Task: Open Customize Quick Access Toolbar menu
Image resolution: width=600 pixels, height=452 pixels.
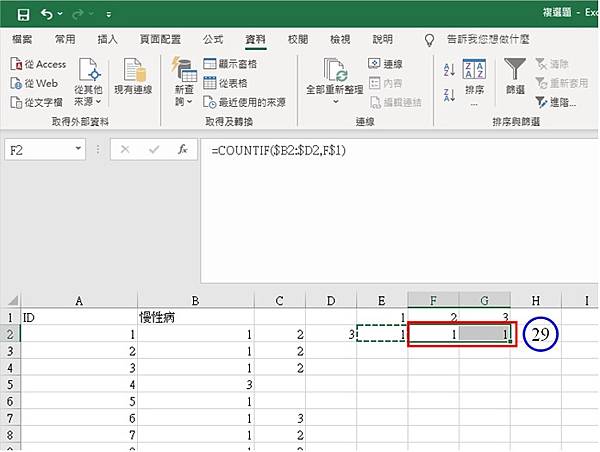Action: tap(109, 15)
